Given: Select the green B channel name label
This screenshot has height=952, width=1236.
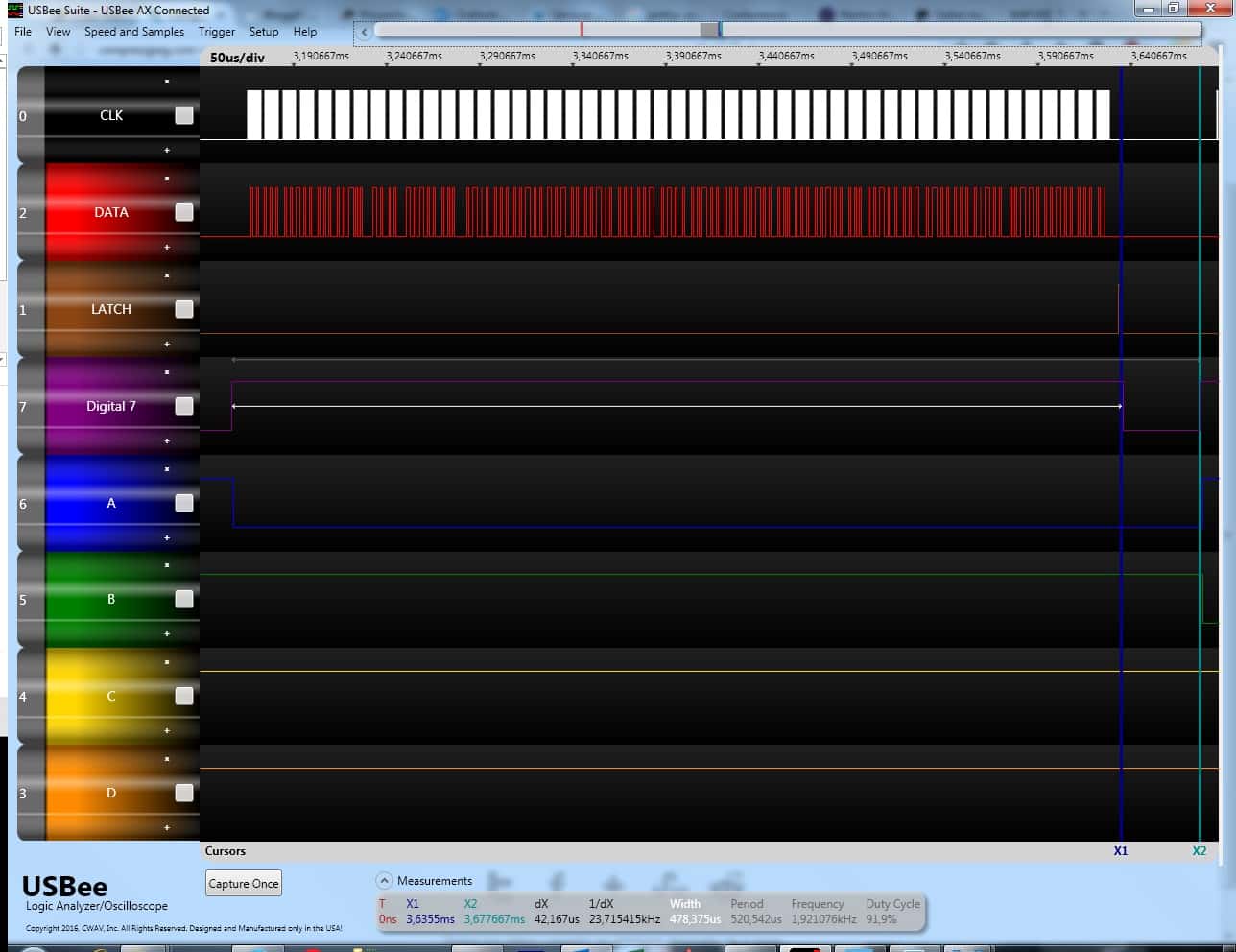Looking at the screenshot, I should (111, 599).
